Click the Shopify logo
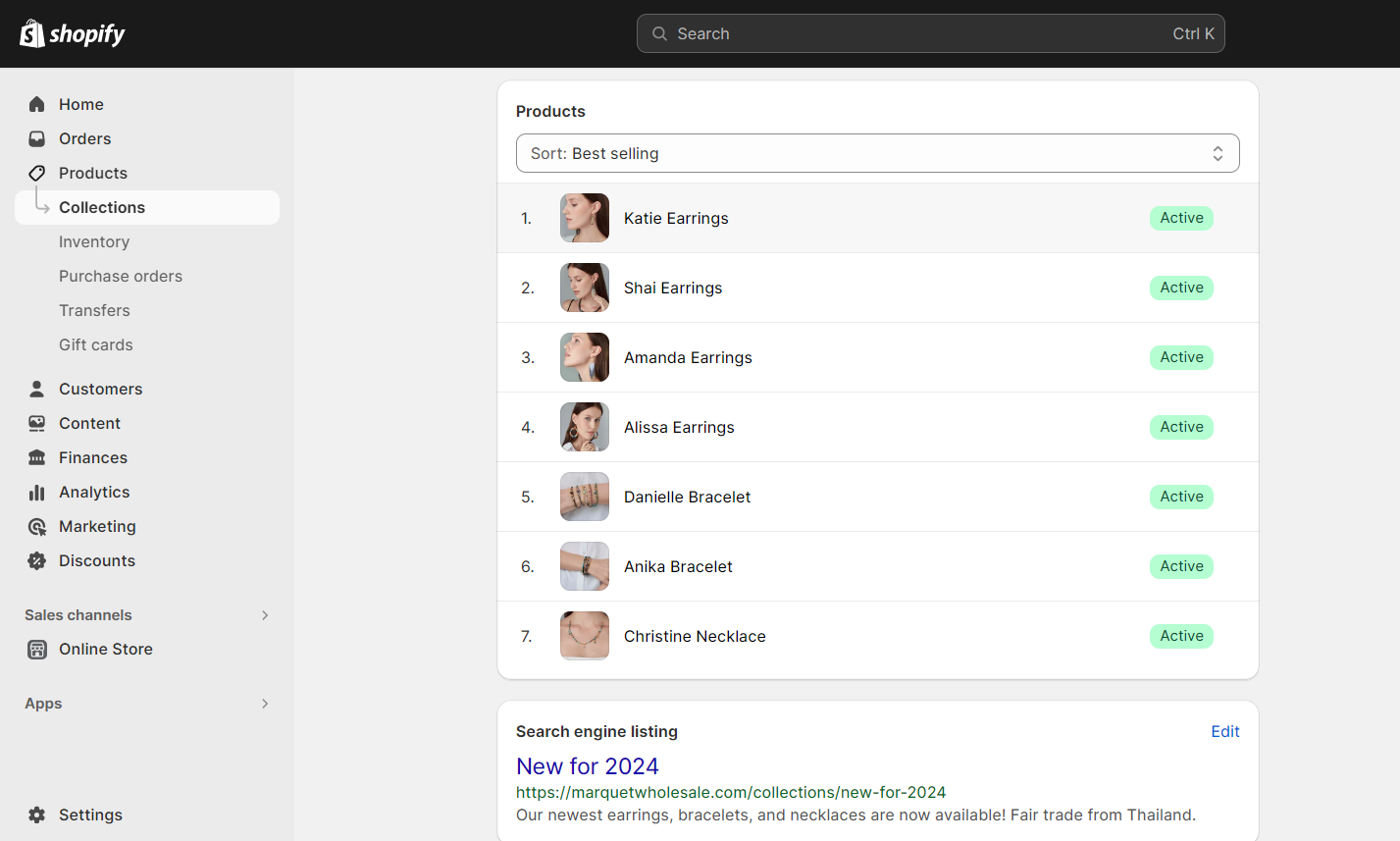Image resolution: width=1400 pixels, height=841 pixels. [73, 33]
